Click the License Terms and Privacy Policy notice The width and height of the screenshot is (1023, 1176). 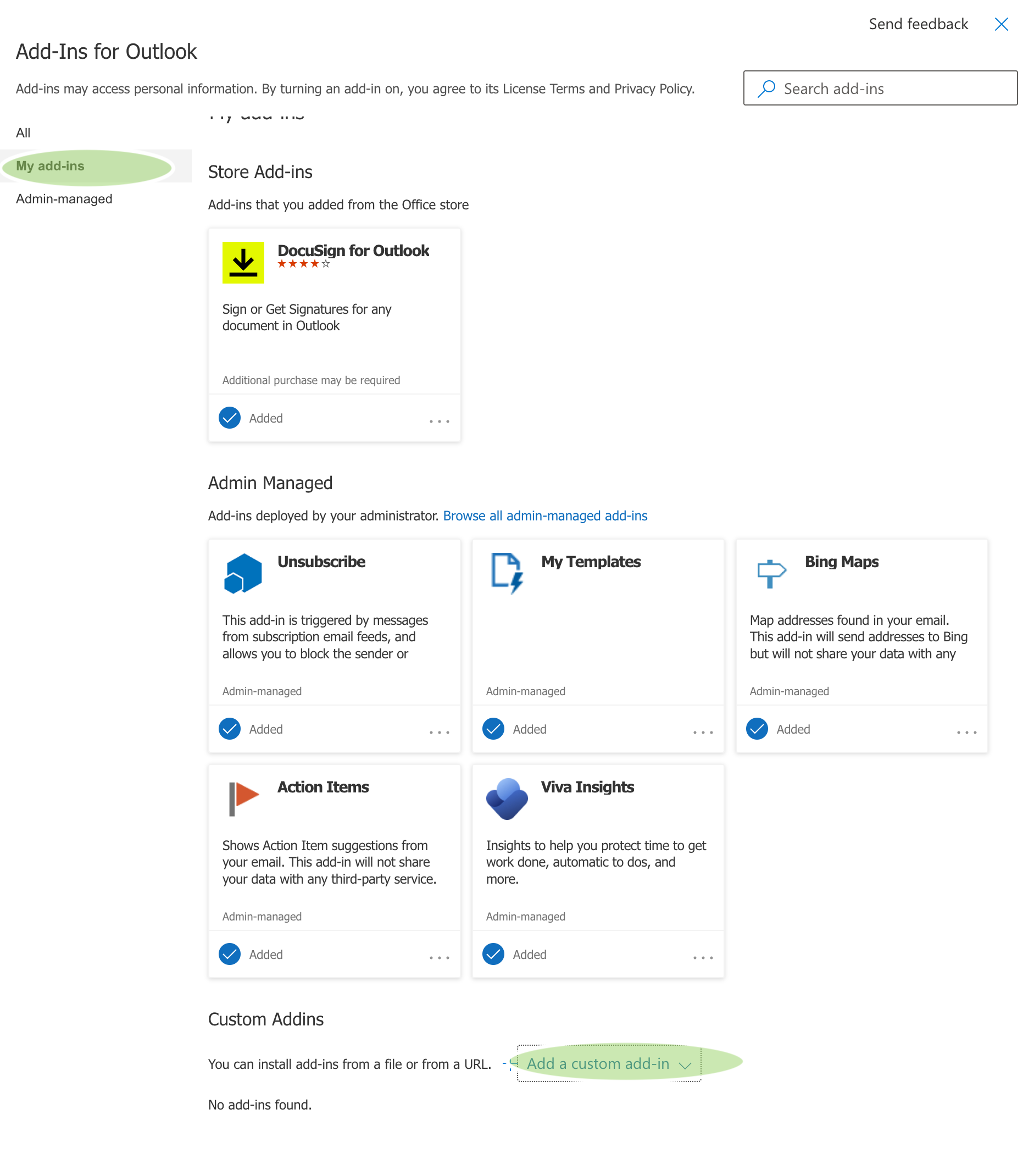point(355,88)
